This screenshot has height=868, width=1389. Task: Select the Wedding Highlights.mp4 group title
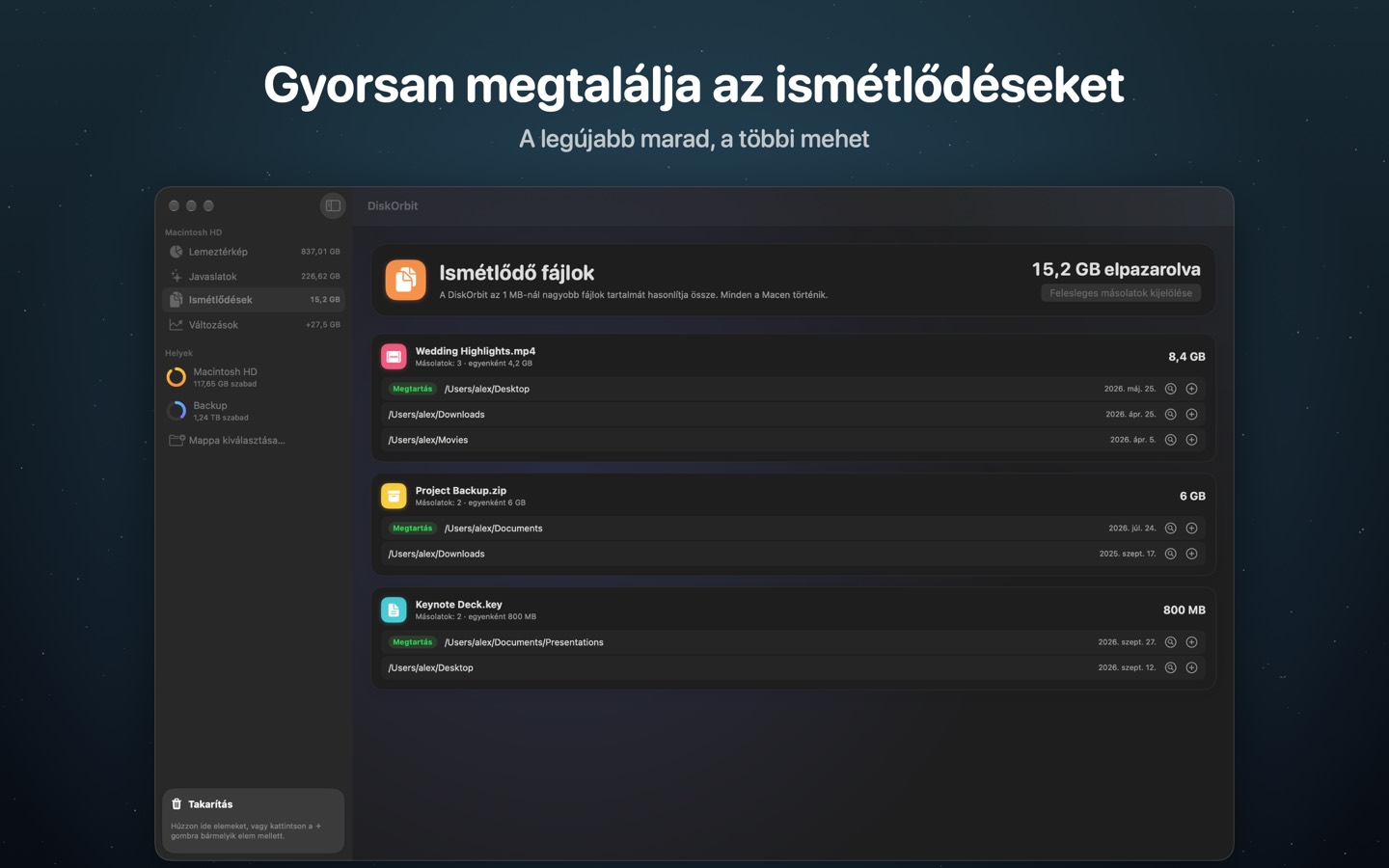[x=476, y=351]
